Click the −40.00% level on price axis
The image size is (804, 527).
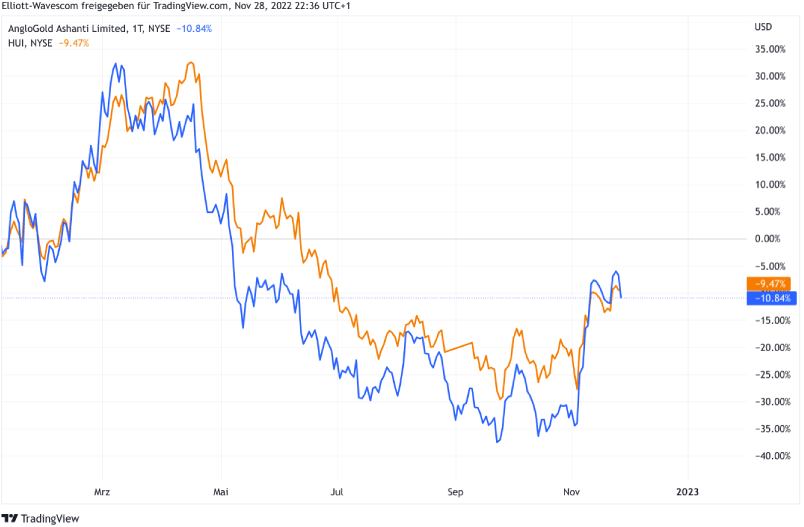click(x=768, y=456)
